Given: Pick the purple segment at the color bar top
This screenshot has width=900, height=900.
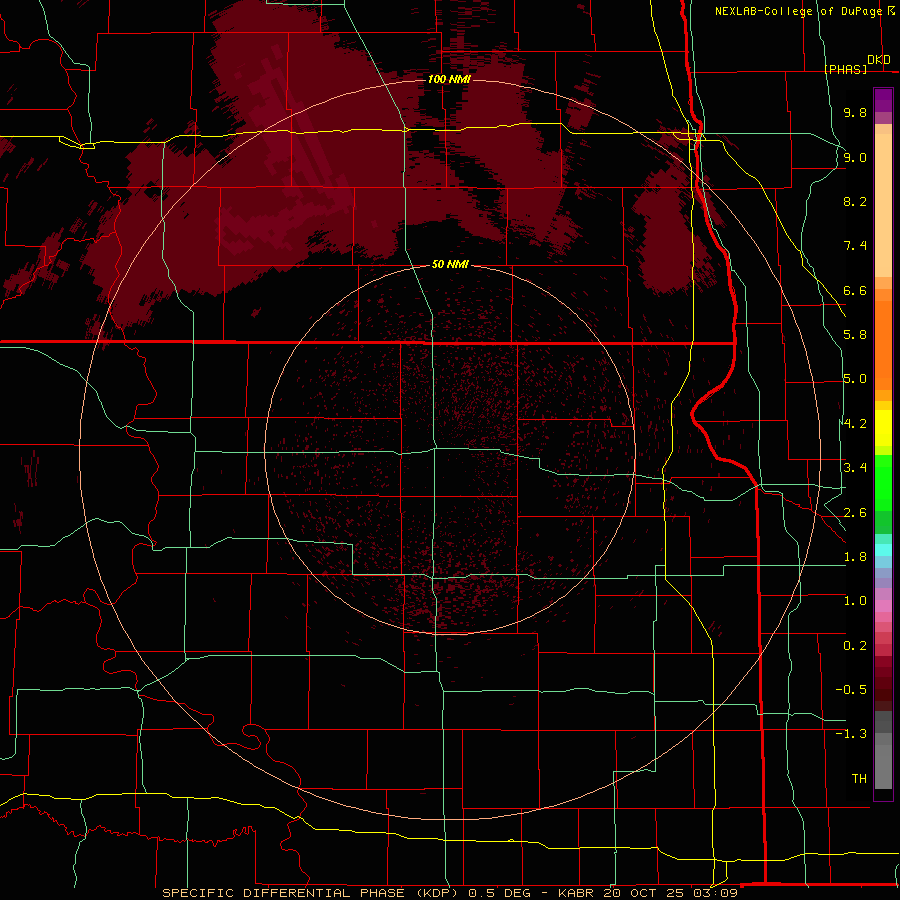Looking at the screenshot, I should [x=883, y=100].
